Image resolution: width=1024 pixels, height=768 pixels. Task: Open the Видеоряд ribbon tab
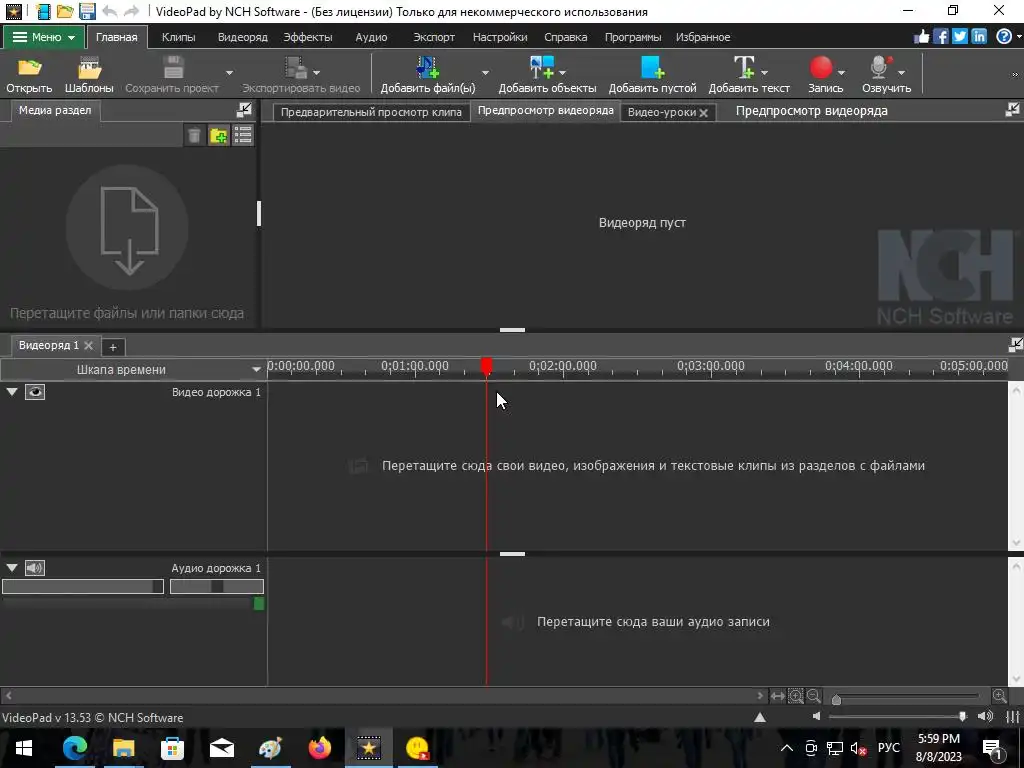tap(242, 37)
